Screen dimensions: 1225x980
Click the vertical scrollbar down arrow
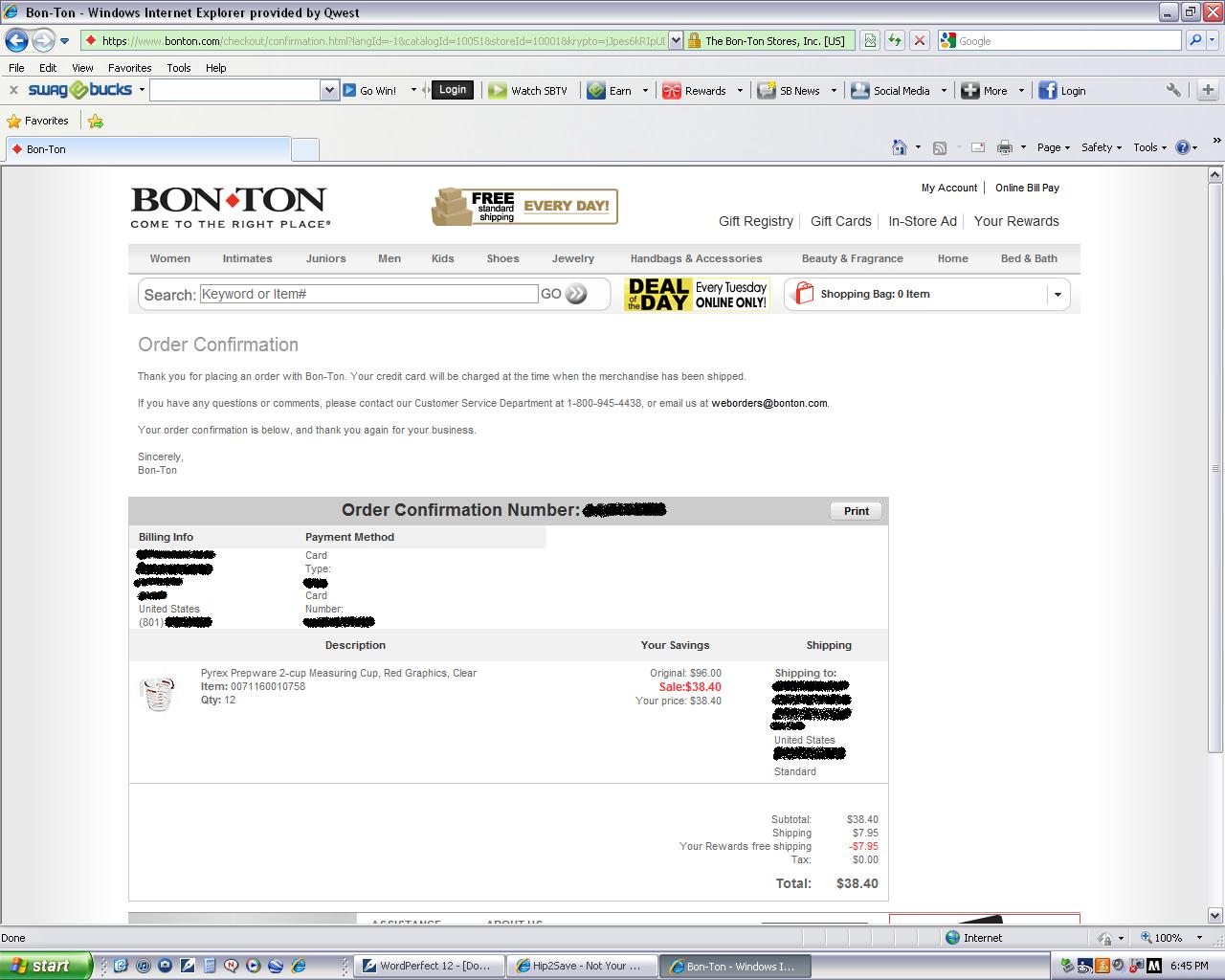pyautogui.click(x=1215, y=915)
